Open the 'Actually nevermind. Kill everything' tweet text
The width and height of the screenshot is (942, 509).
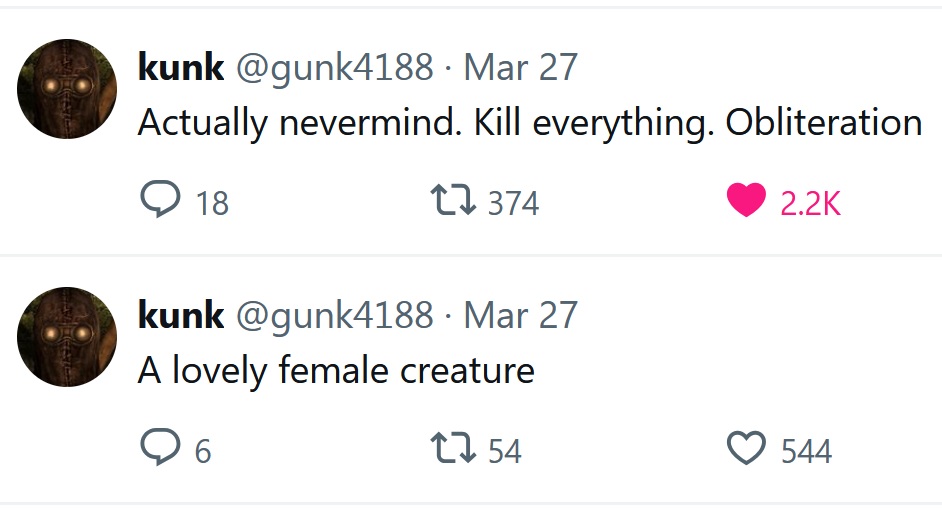529,123
